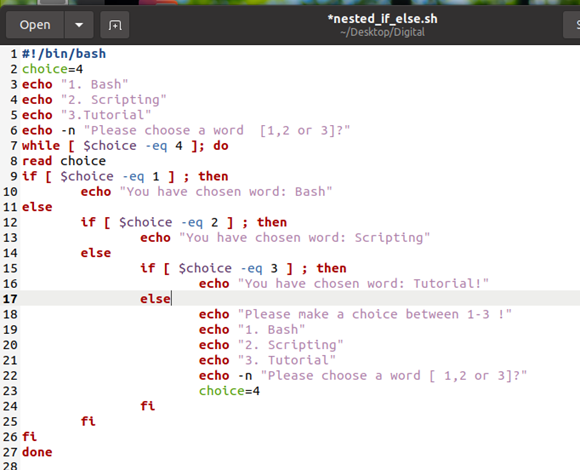
Task: Click the 'fi' on line 24
Action: pos(148,406)
